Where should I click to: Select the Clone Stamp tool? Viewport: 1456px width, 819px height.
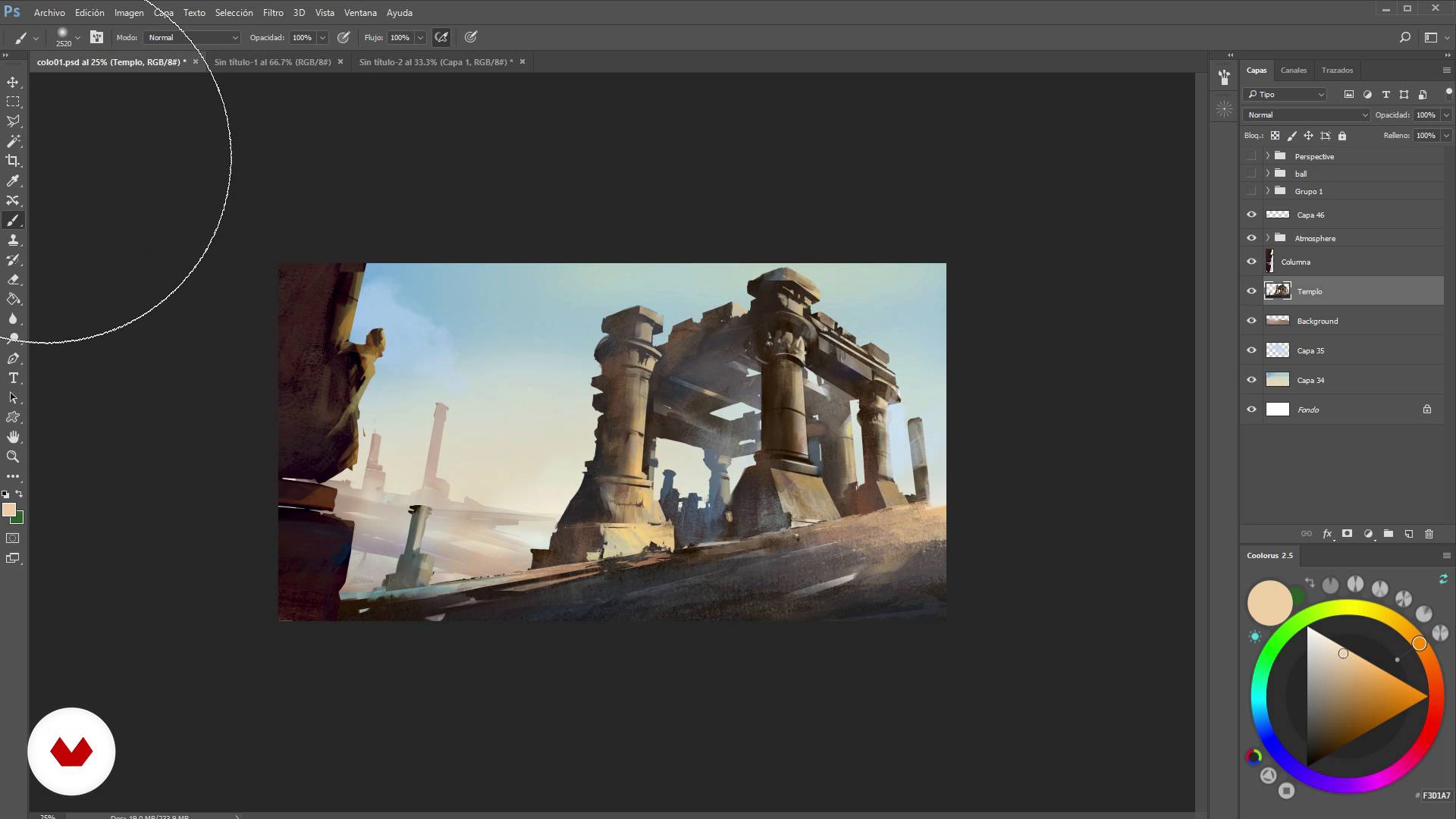point(13,240)
